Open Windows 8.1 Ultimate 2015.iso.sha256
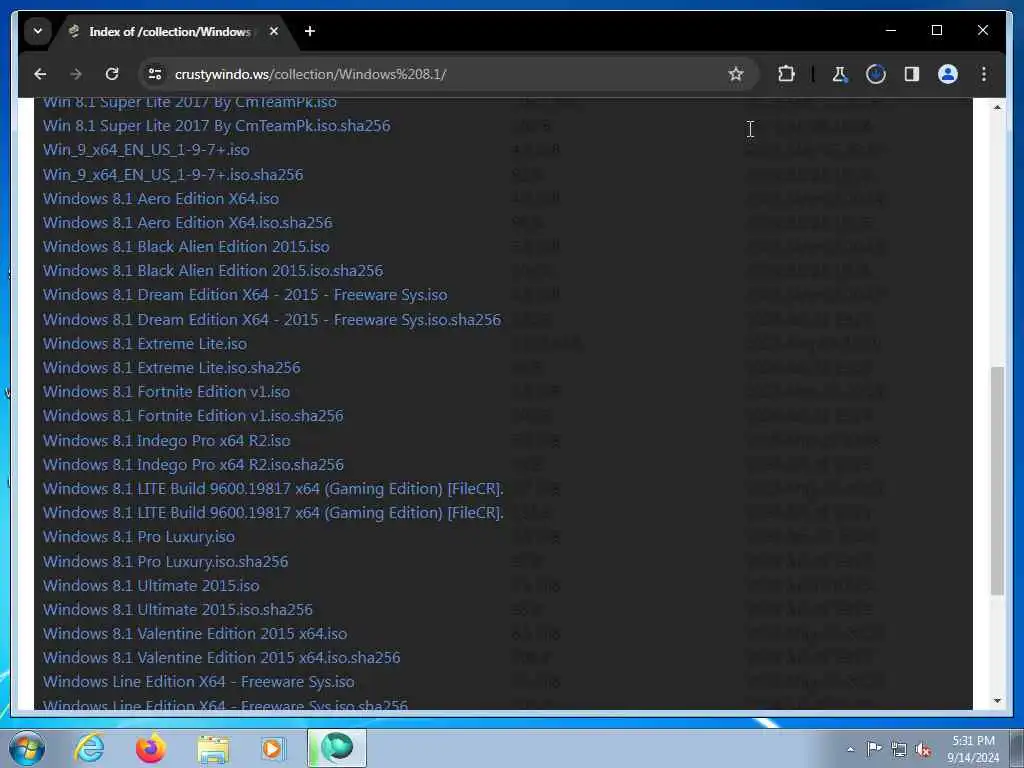 pyautogui.click(x=178, y=609)
